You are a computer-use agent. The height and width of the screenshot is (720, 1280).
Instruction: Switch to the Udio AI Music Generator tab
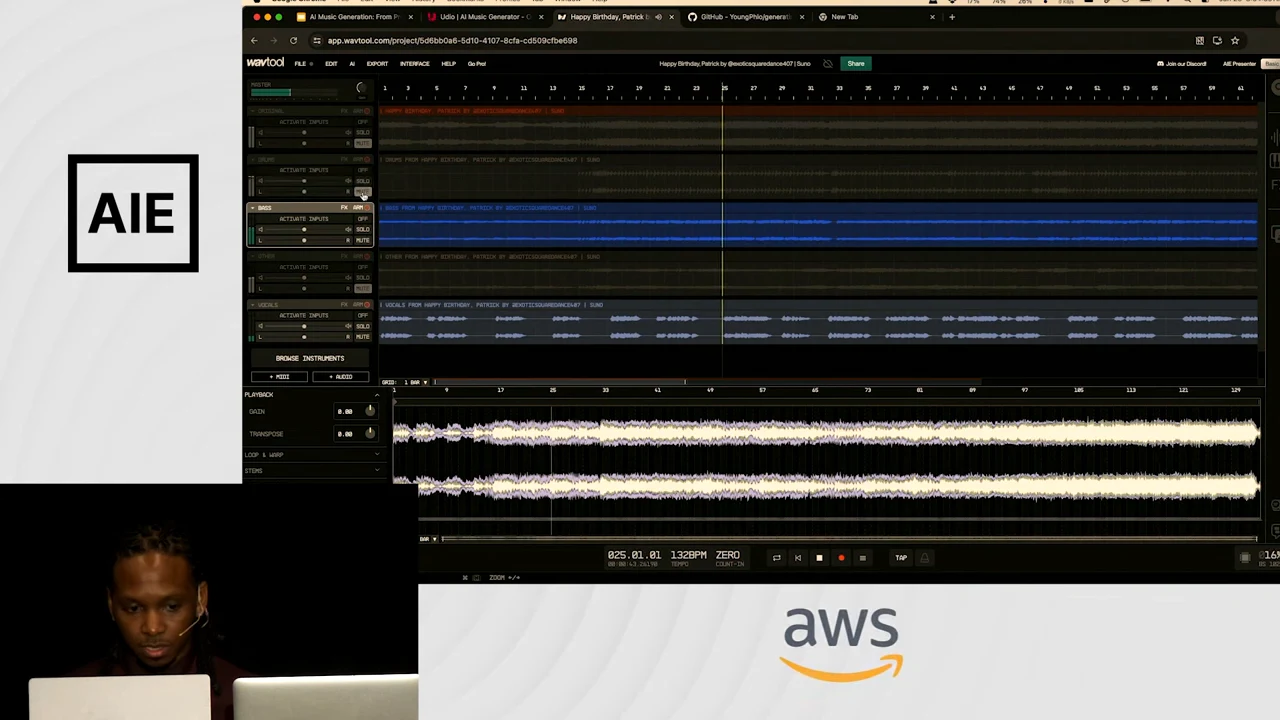click(485, 17)
